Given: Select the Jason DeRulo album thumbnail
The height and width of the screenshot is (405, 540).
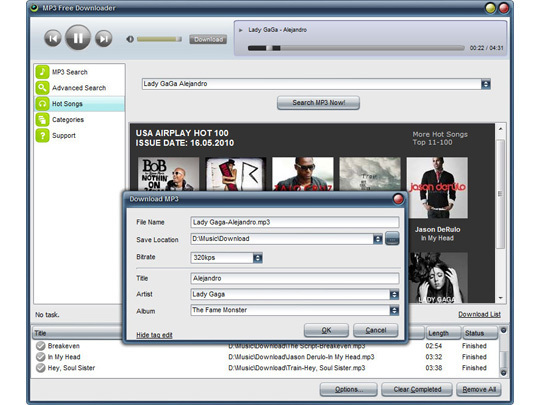Looking at the screenshot, I should tap(437, 188).
